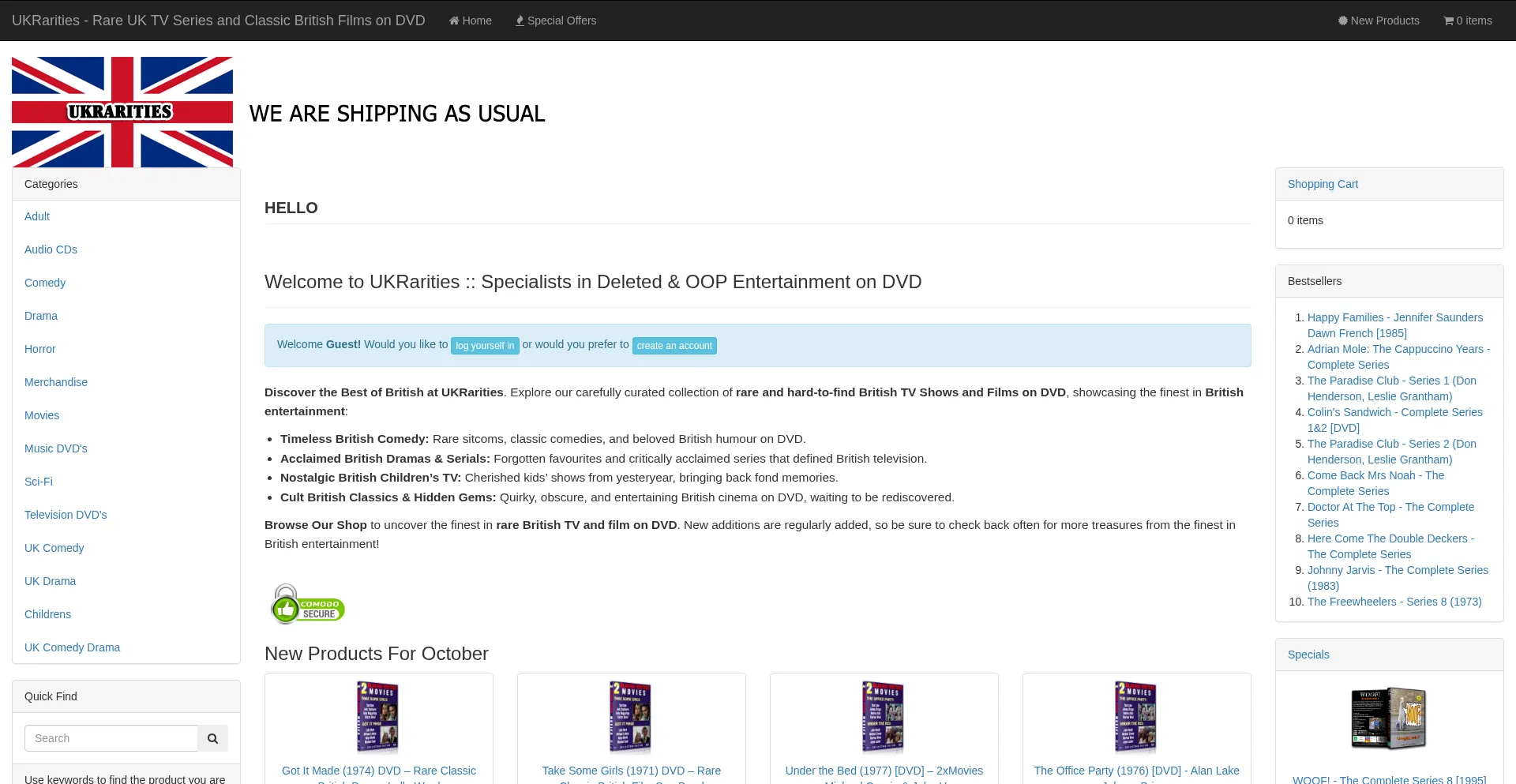Click the search magnifier button

(212, 738)
